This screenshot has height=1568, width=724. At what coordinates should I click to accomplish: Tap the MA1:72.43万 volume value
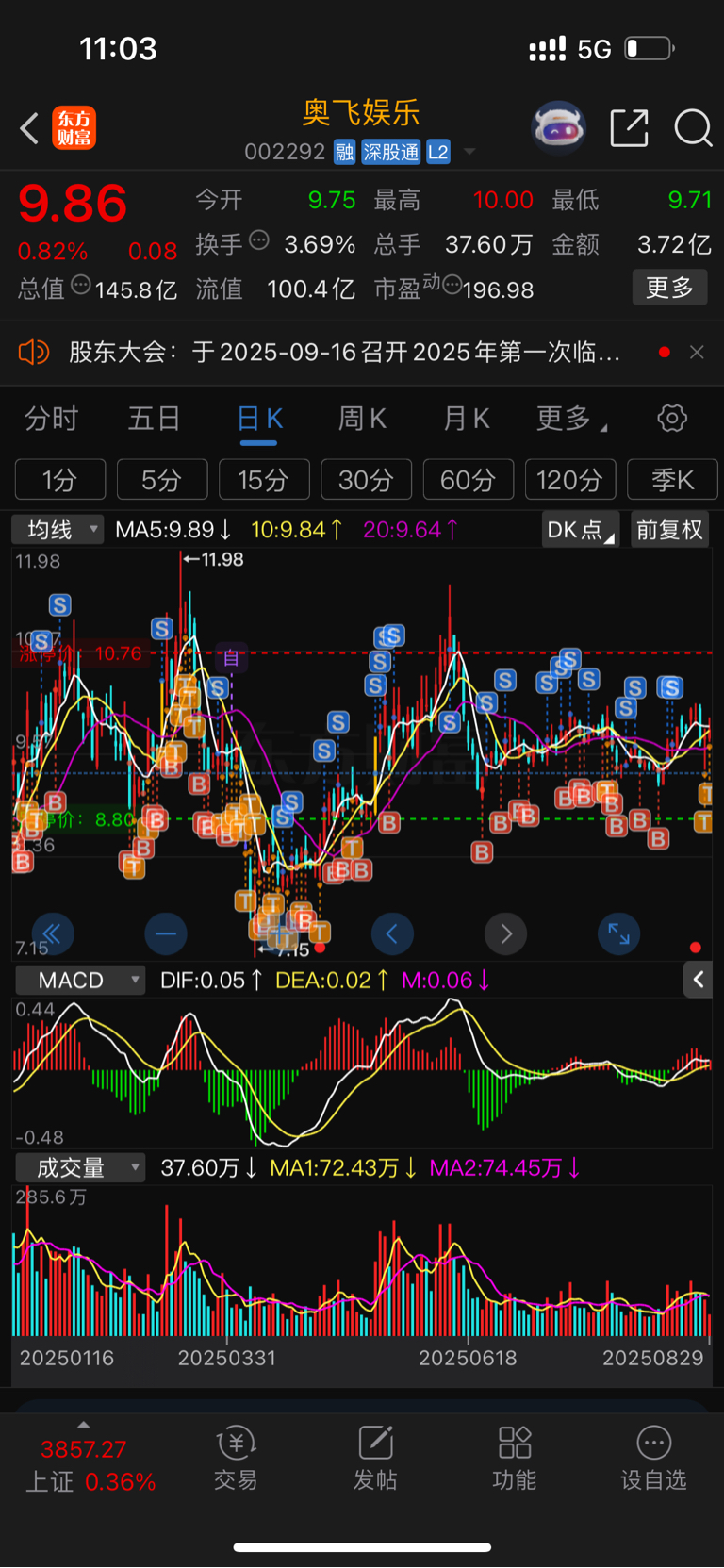click(x=343, y=1168)
